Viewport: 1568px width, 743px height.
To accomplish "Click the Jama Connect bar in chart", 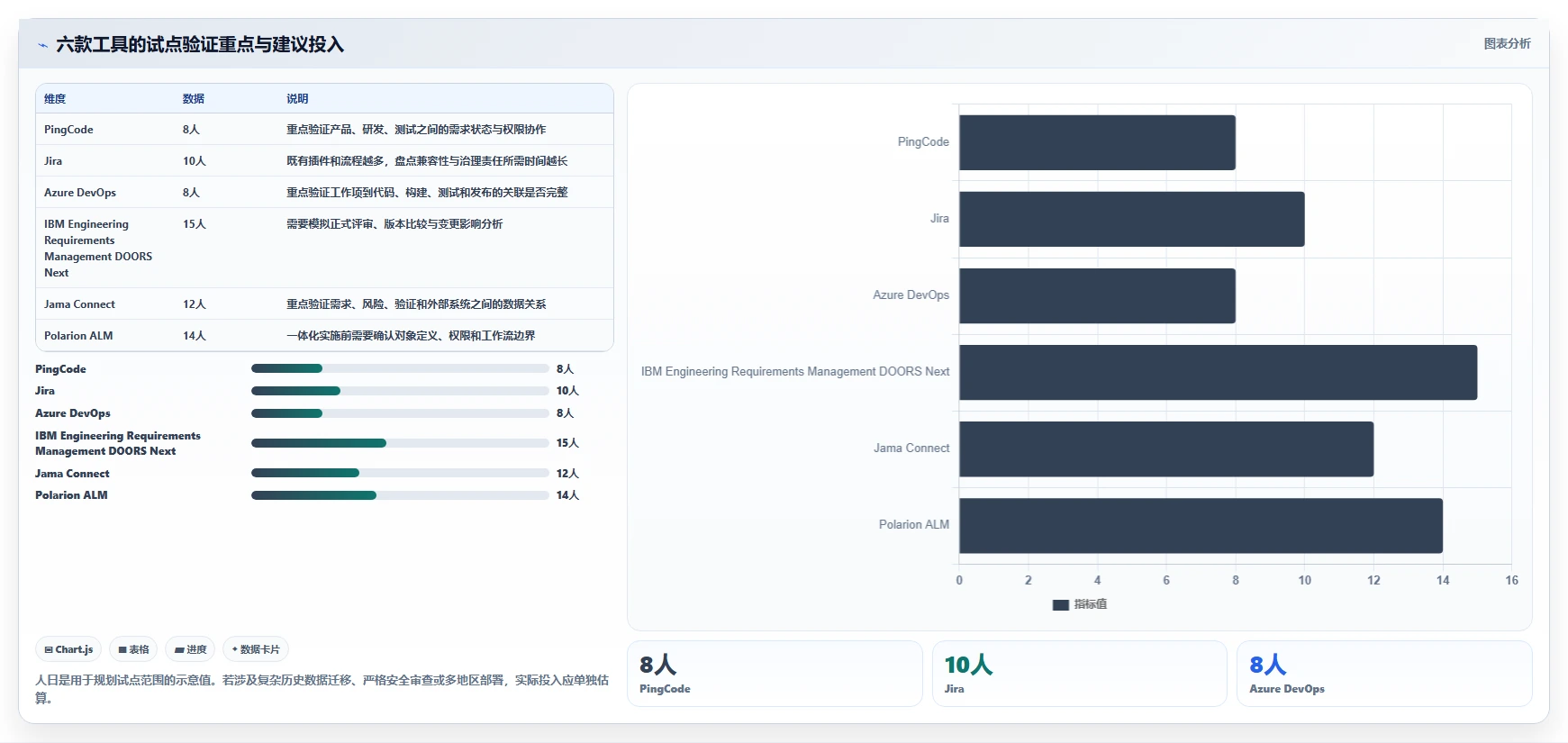I will [1166, 449].
